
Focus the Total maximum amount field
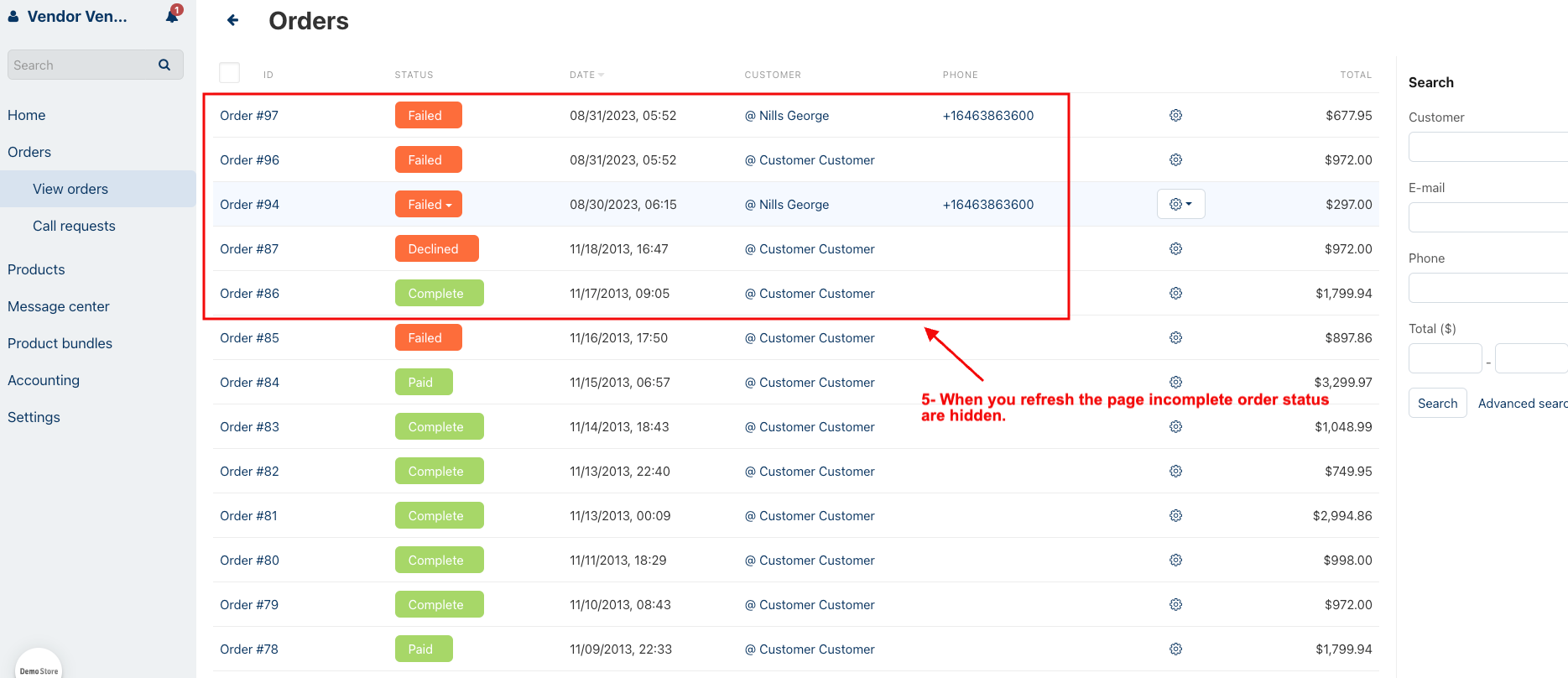(1531, 357)
